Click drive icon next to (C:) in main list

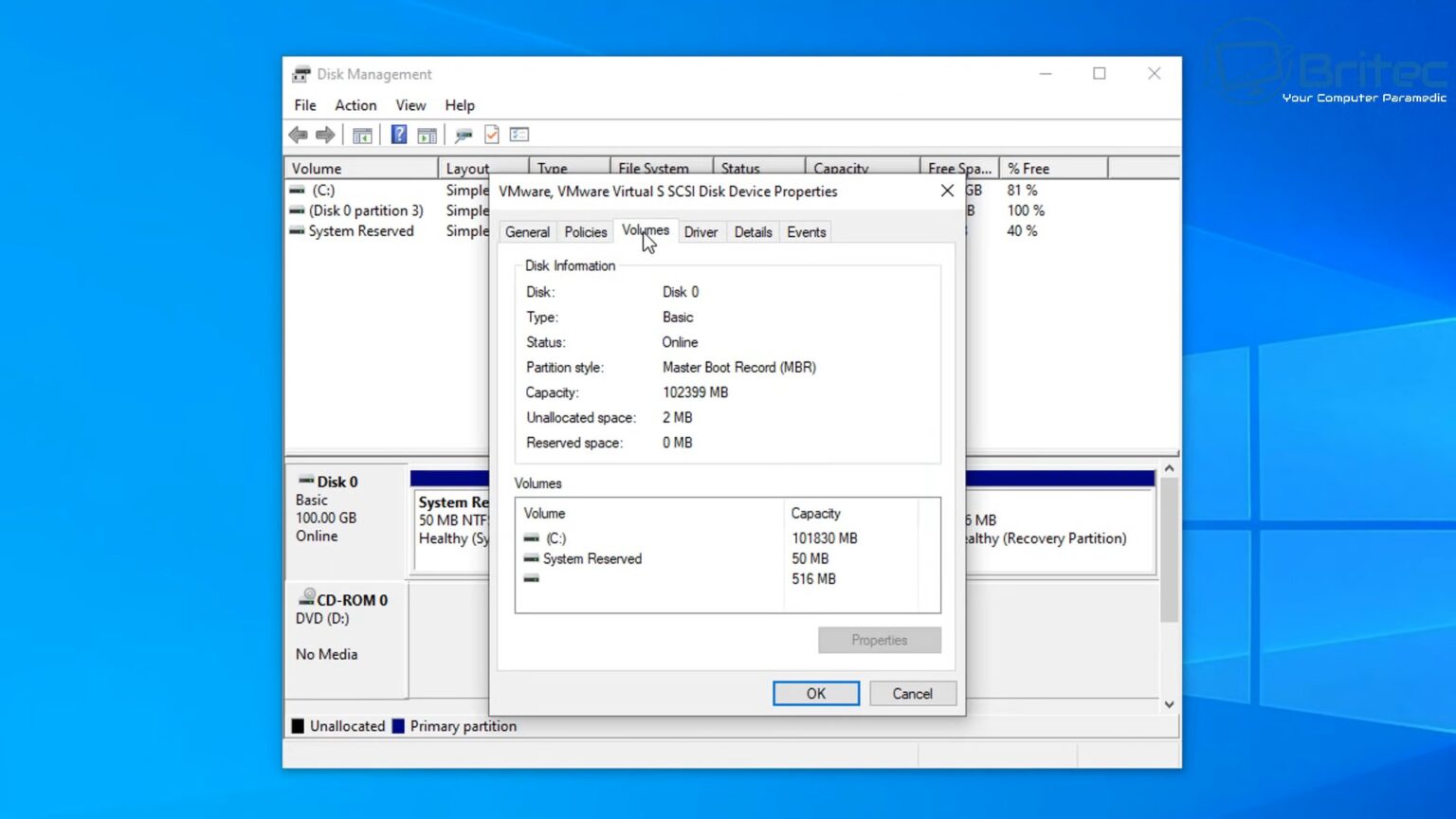[298, 191]
